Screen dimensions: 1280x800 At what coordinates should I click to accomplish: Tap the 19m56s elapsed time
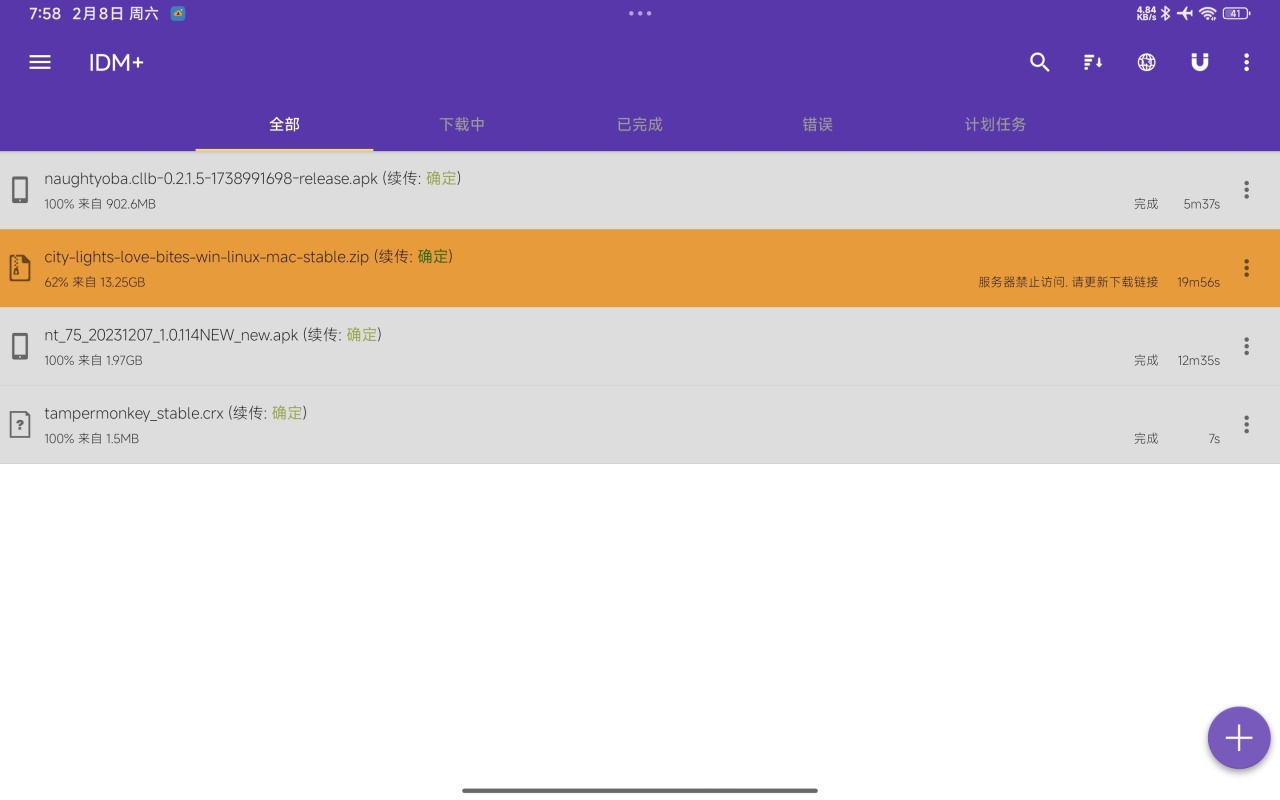pyautogui.click(x=1198, y=282)
